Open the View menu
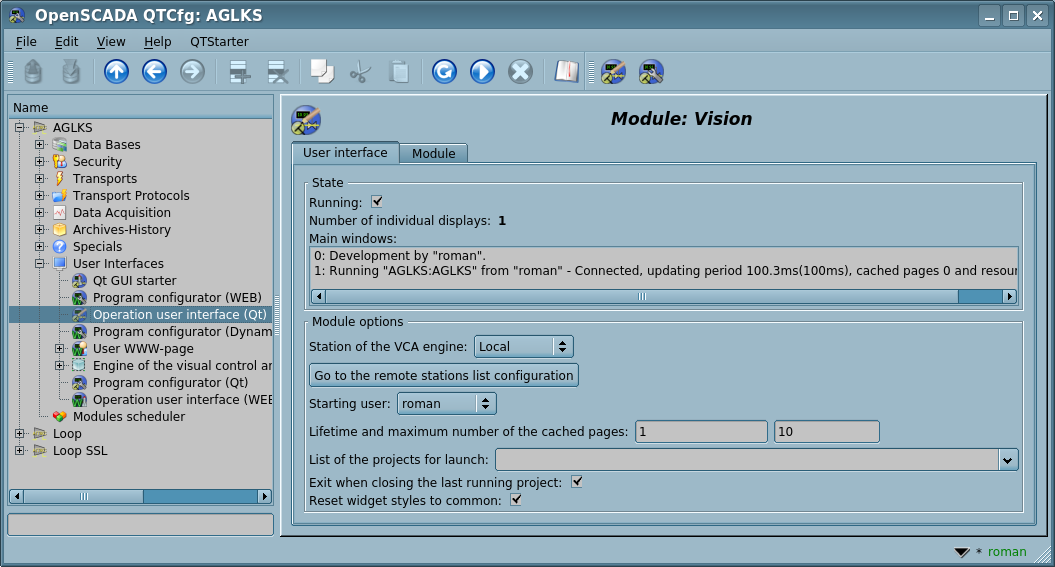 (x=110, y=42)
